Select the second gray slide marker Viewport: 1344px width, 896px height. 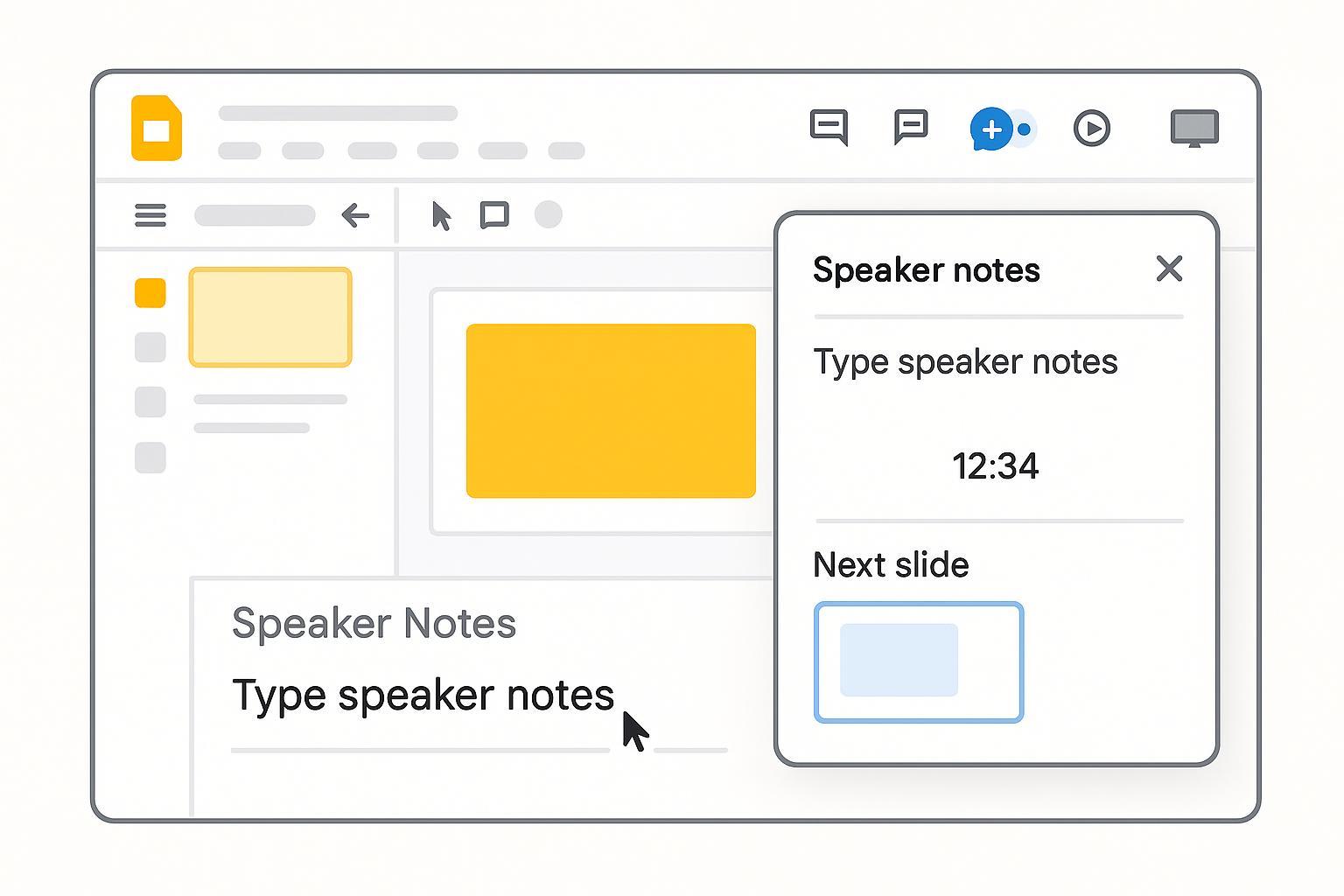(x=150, y=347)
